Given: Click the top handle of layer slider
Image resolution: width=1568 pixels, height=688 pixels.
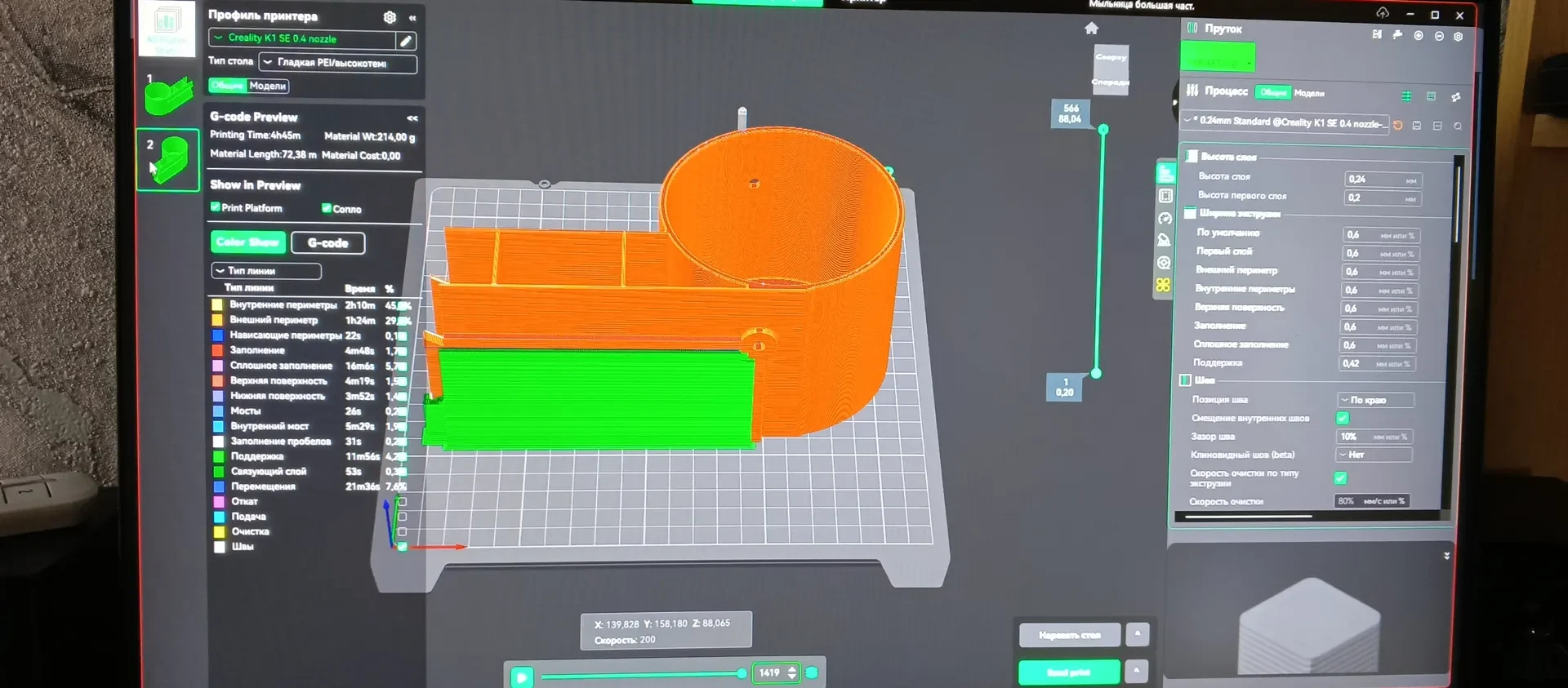Looking at the screenshot, I should tap(1103, 130).
